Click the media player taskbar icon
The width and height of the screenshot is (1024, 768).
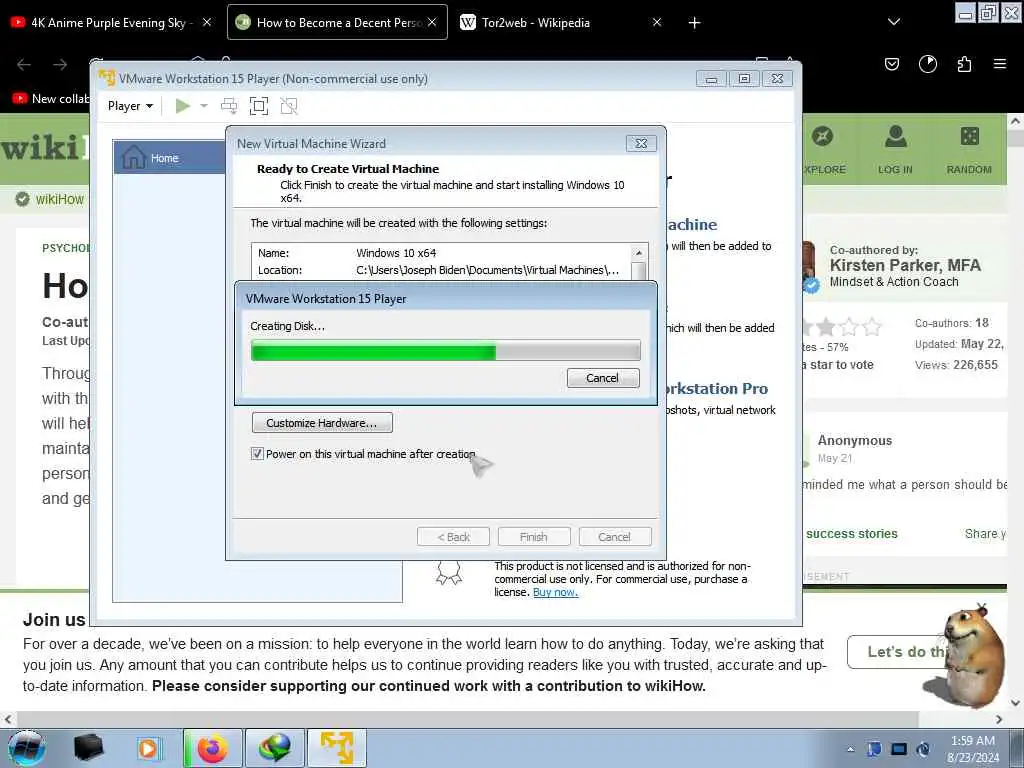click(150, 748)
